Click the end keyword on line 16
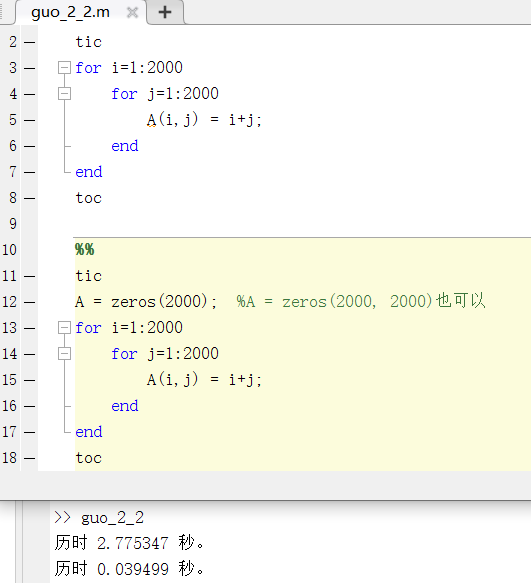Viewport: 531px width, 583px height. [x=125, y=406]
